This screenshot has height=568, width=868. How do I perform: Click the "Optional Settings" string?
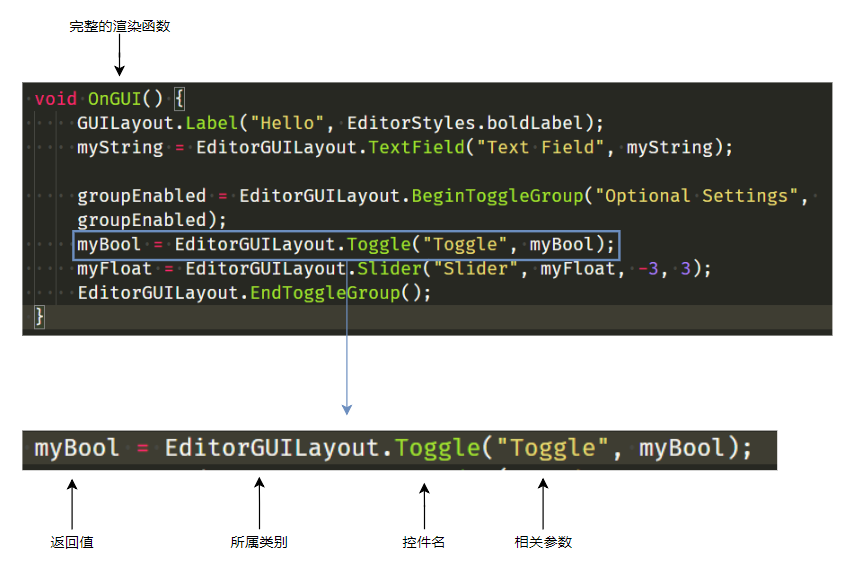pyautogui.click(x=699, y=196)
